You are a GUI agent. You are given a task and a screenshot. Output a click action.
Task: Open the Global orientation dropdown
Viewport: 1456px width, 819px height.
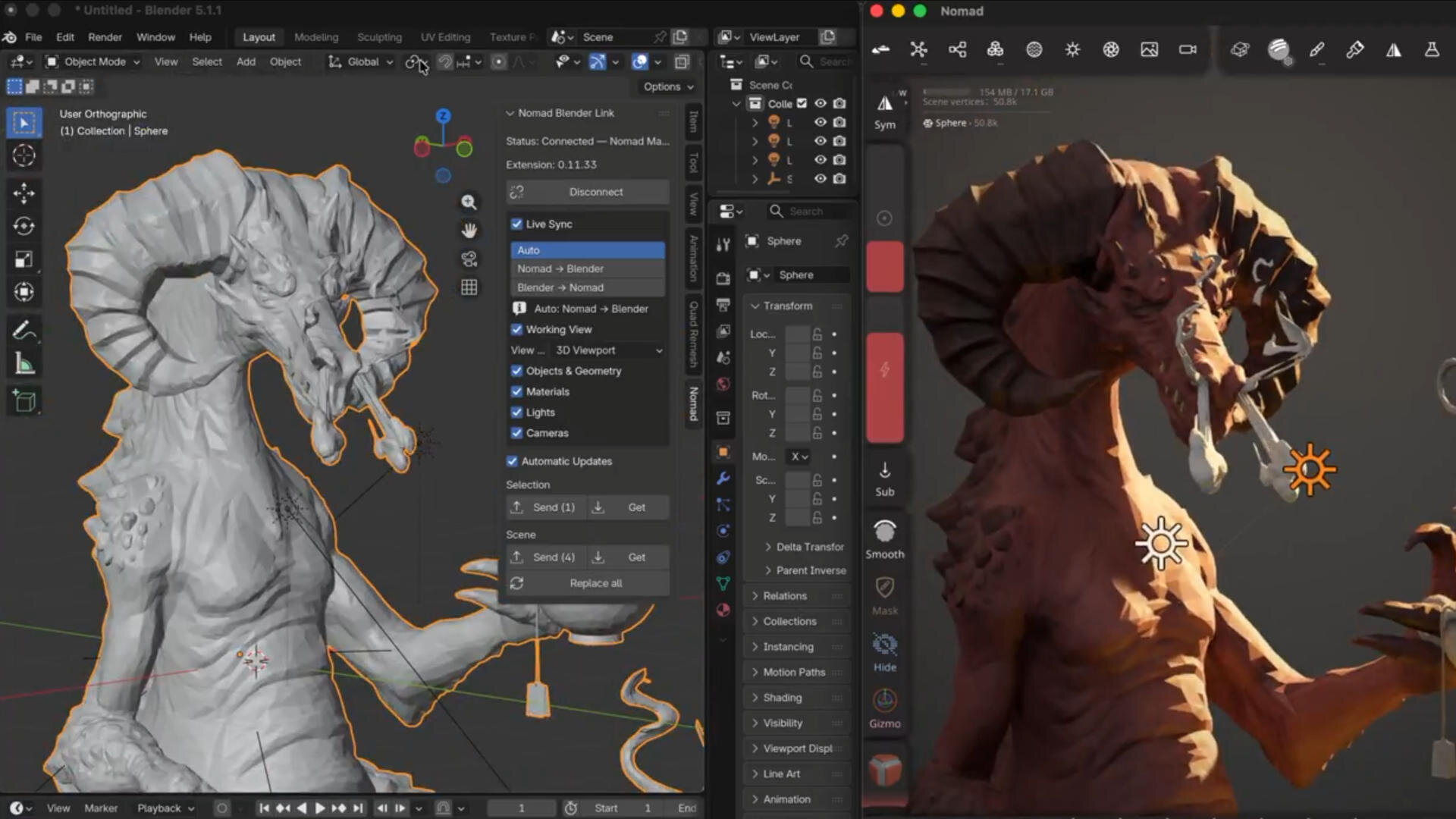[x=361, y=61]
